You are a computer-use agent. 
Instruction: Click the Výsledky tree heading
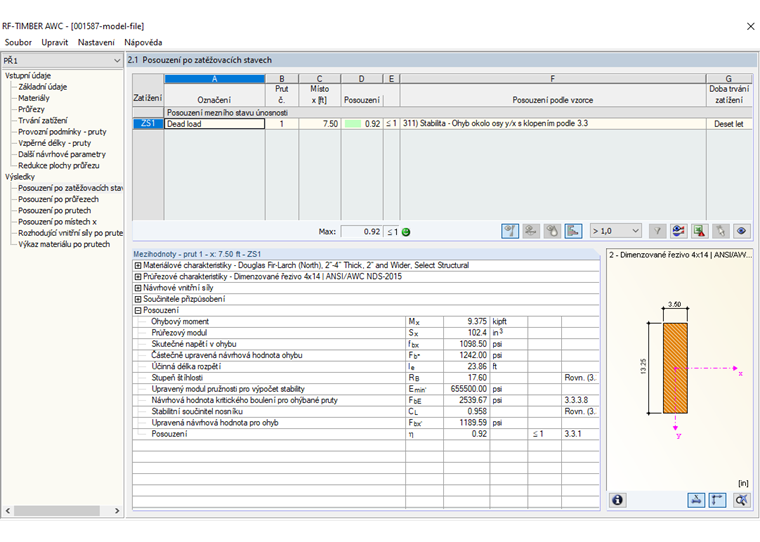(20, 176)
